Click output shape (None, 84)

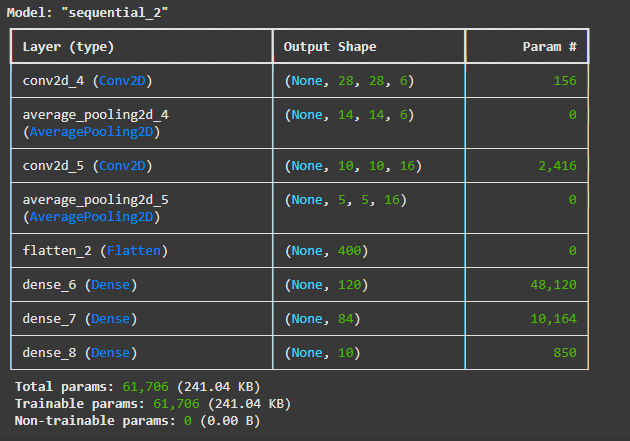pyautogui.click(x=322, y=319)
